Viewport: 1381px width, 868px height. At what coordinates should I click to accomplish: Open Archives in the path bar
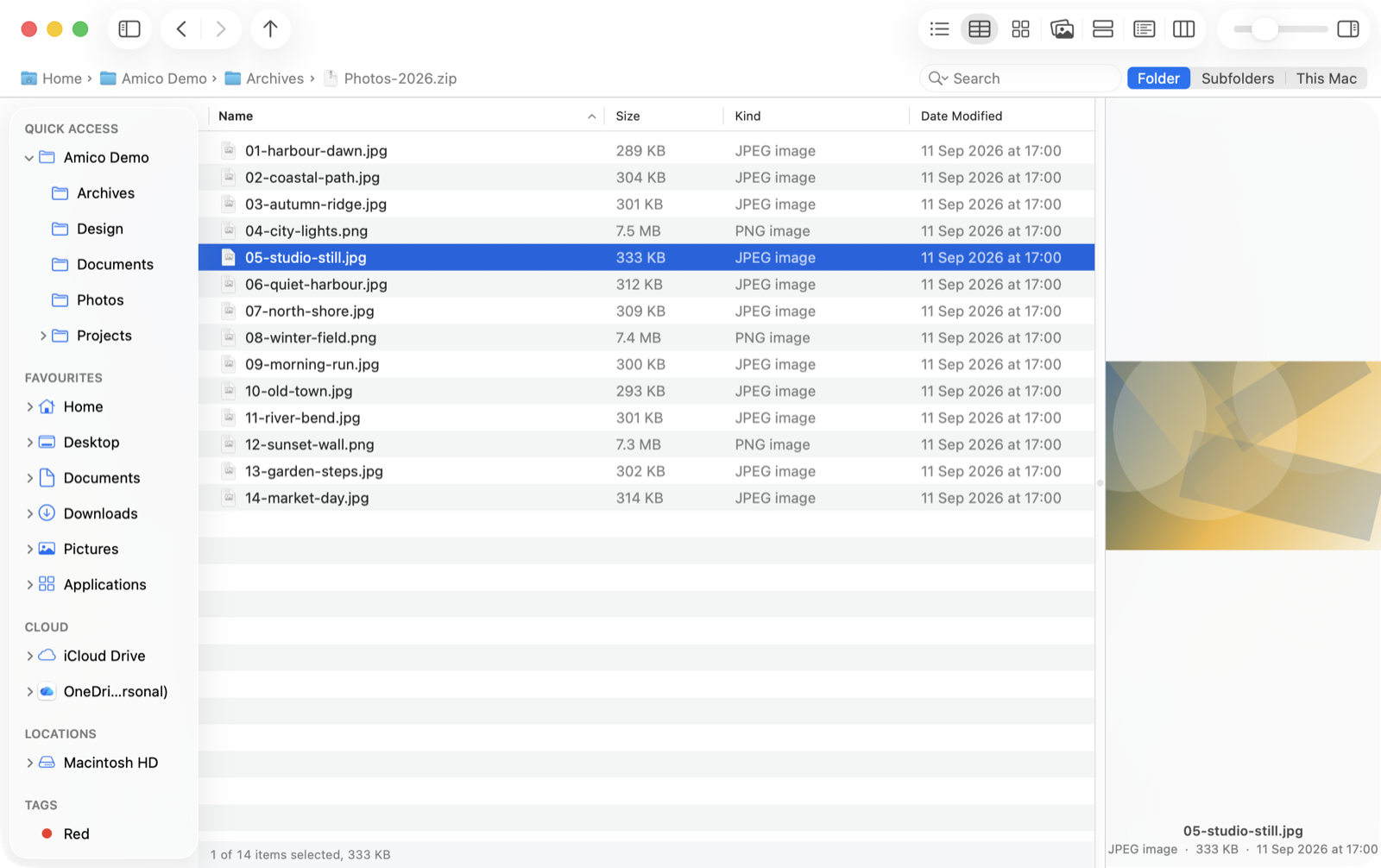264,79
